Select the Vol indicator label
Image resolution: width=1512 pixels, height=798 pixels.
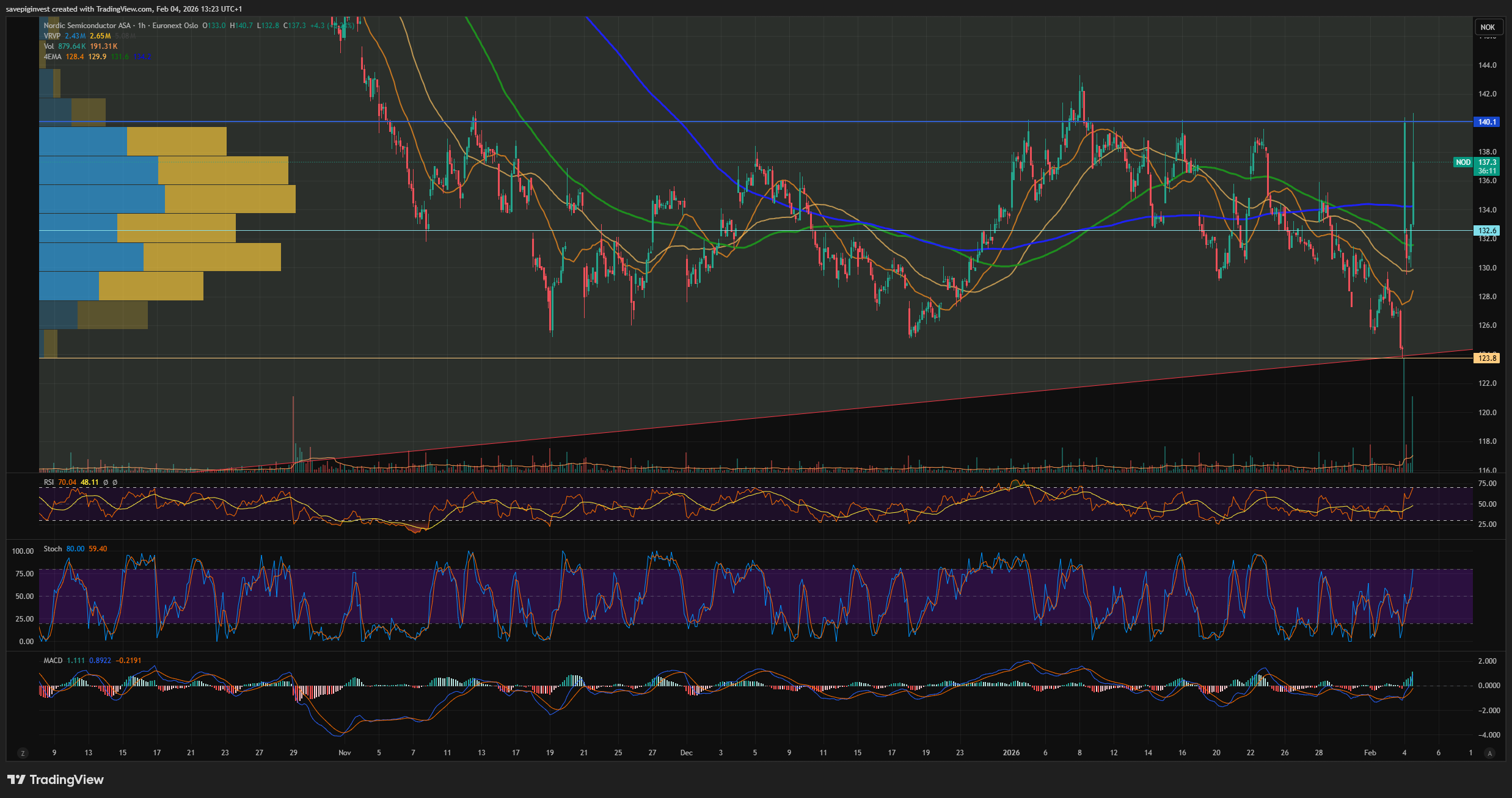[49, 46]
